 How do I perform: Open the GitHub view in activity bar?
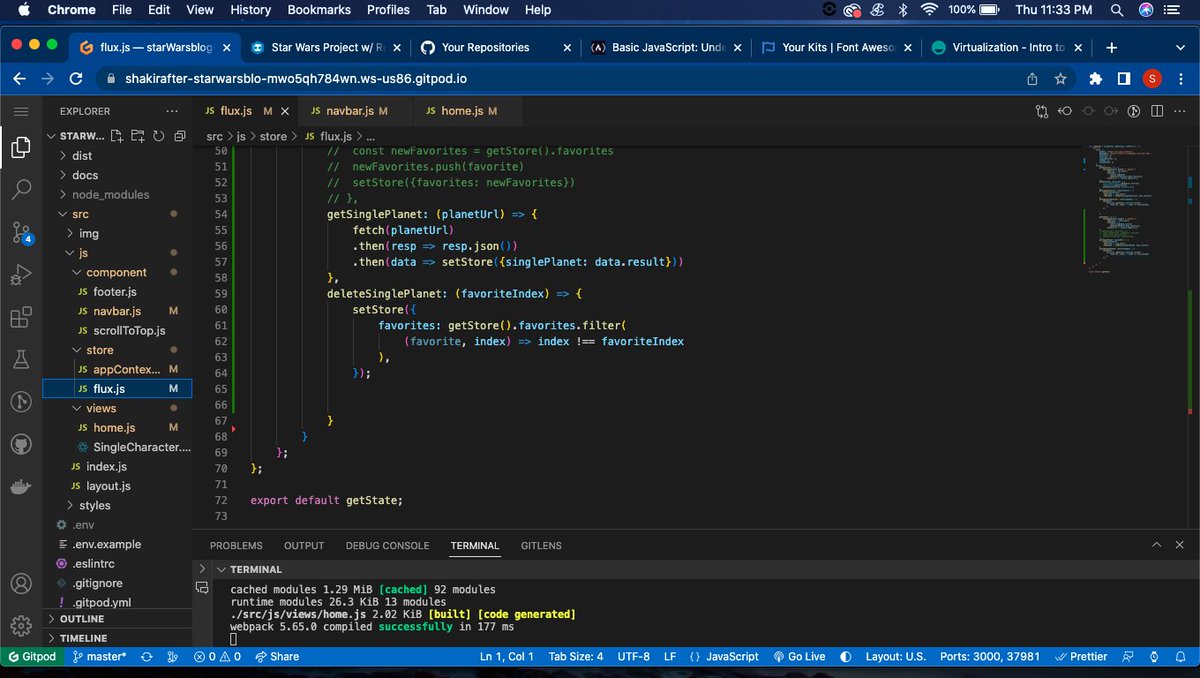tap(21, 445)
